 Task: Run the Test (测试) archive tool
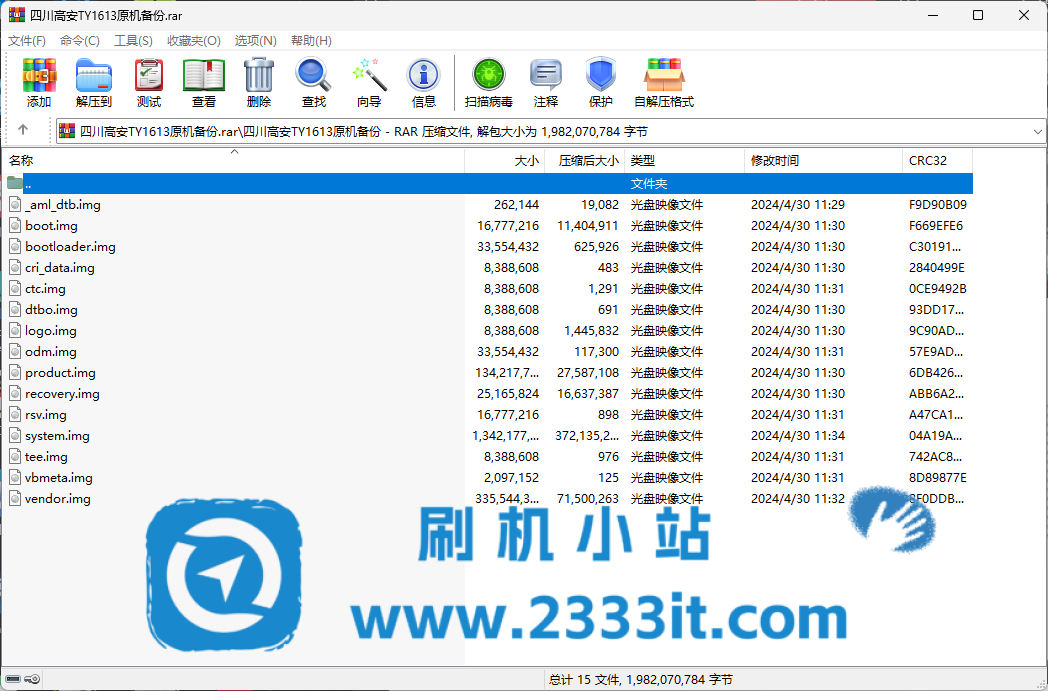pyautogui.click(x=148, y=82)
